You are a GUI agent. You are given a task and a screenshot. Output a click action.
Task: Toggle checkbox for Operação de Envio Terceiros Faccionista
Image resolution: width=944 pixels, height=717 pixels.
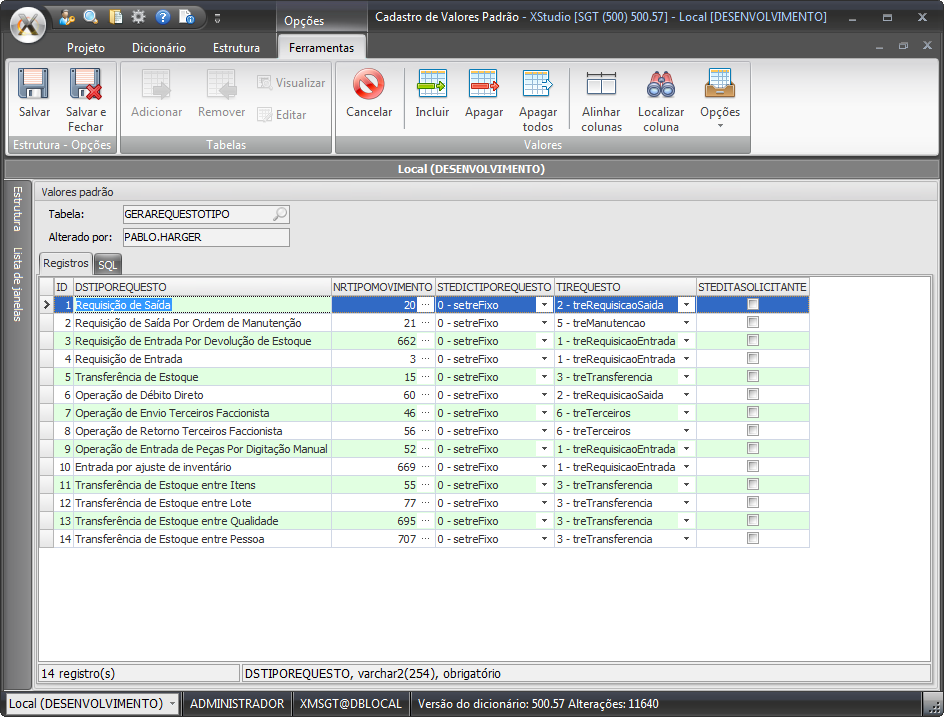pos(753,412)
